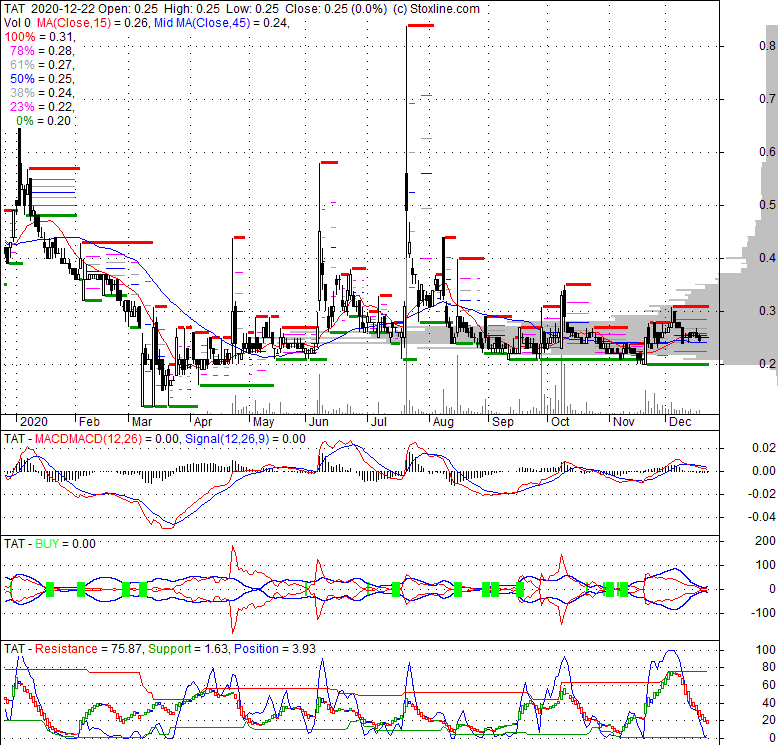
Task: Click the 23% = 0.22 Fibonacci level
Action: click(x=42, y=106)
